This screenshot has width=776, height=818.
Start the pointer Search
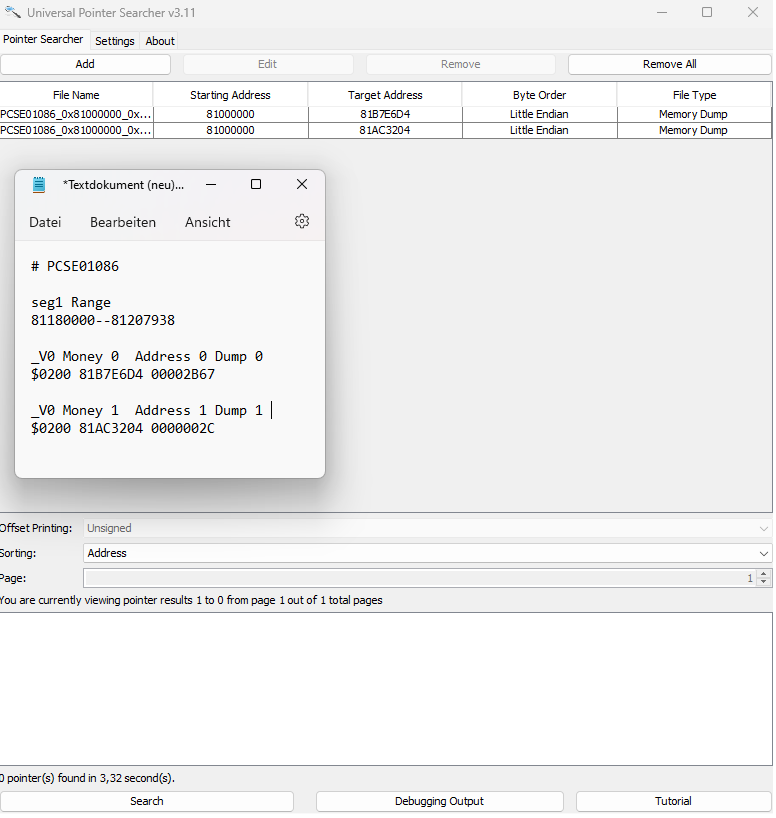[147, 801]
